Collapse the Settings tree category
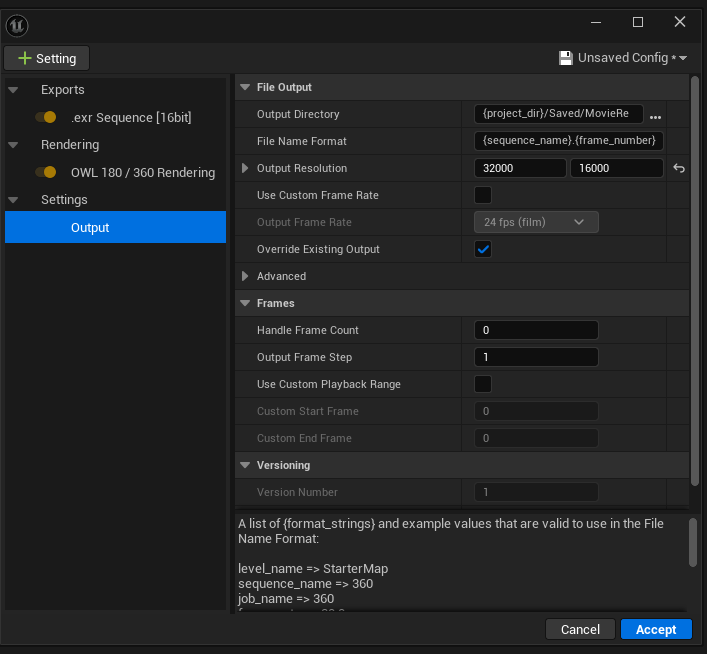The width and height of the screenshot is (707, 654). click(14, 200)
